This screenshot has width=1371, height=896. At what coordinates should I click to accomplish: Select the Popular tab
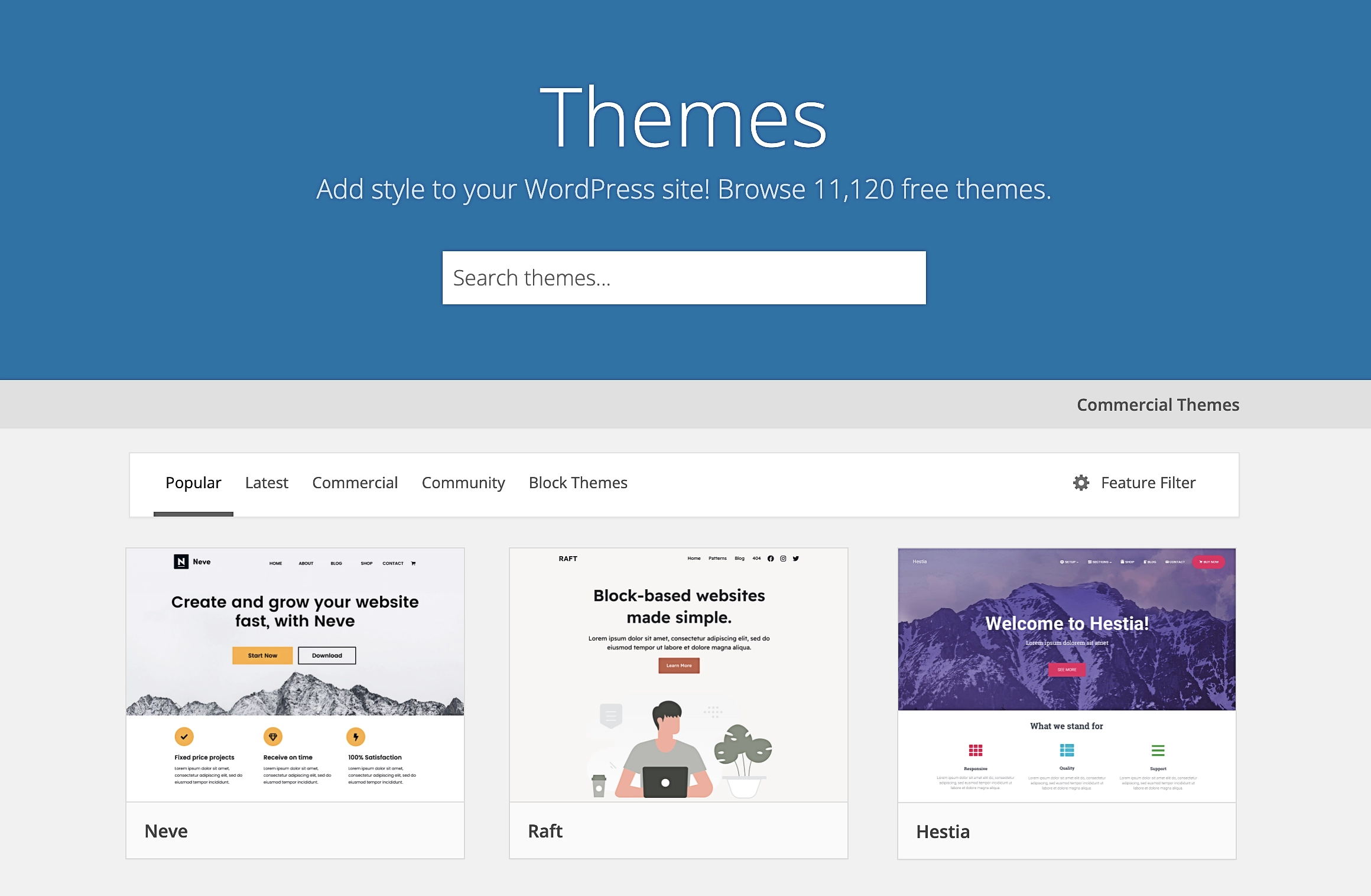(193, 483)
